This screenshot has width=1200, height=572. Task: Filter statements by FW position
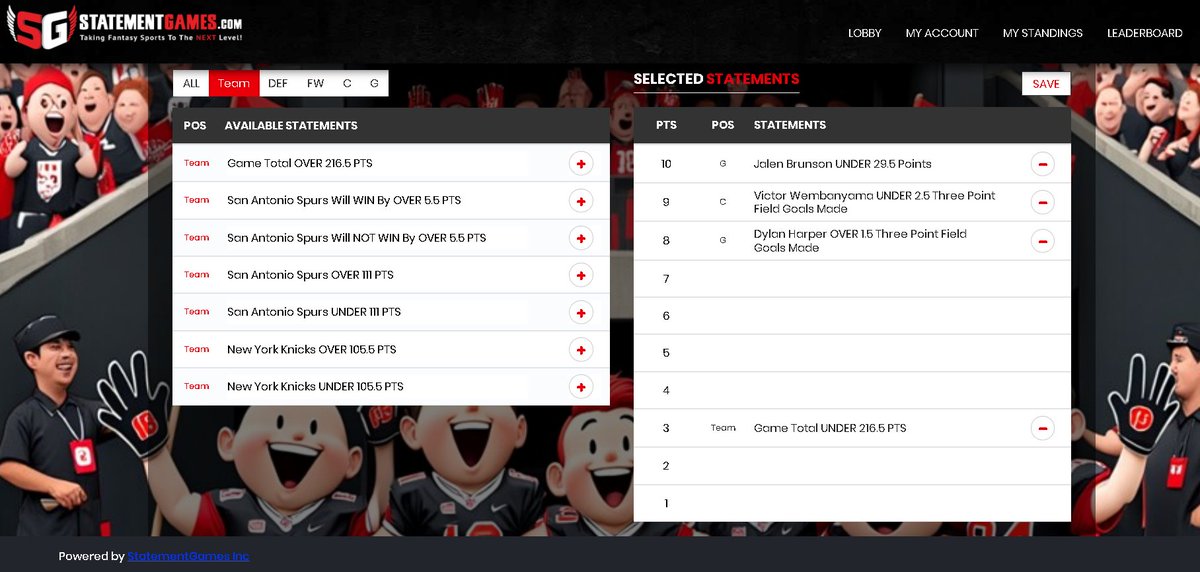tap(315, 84)
